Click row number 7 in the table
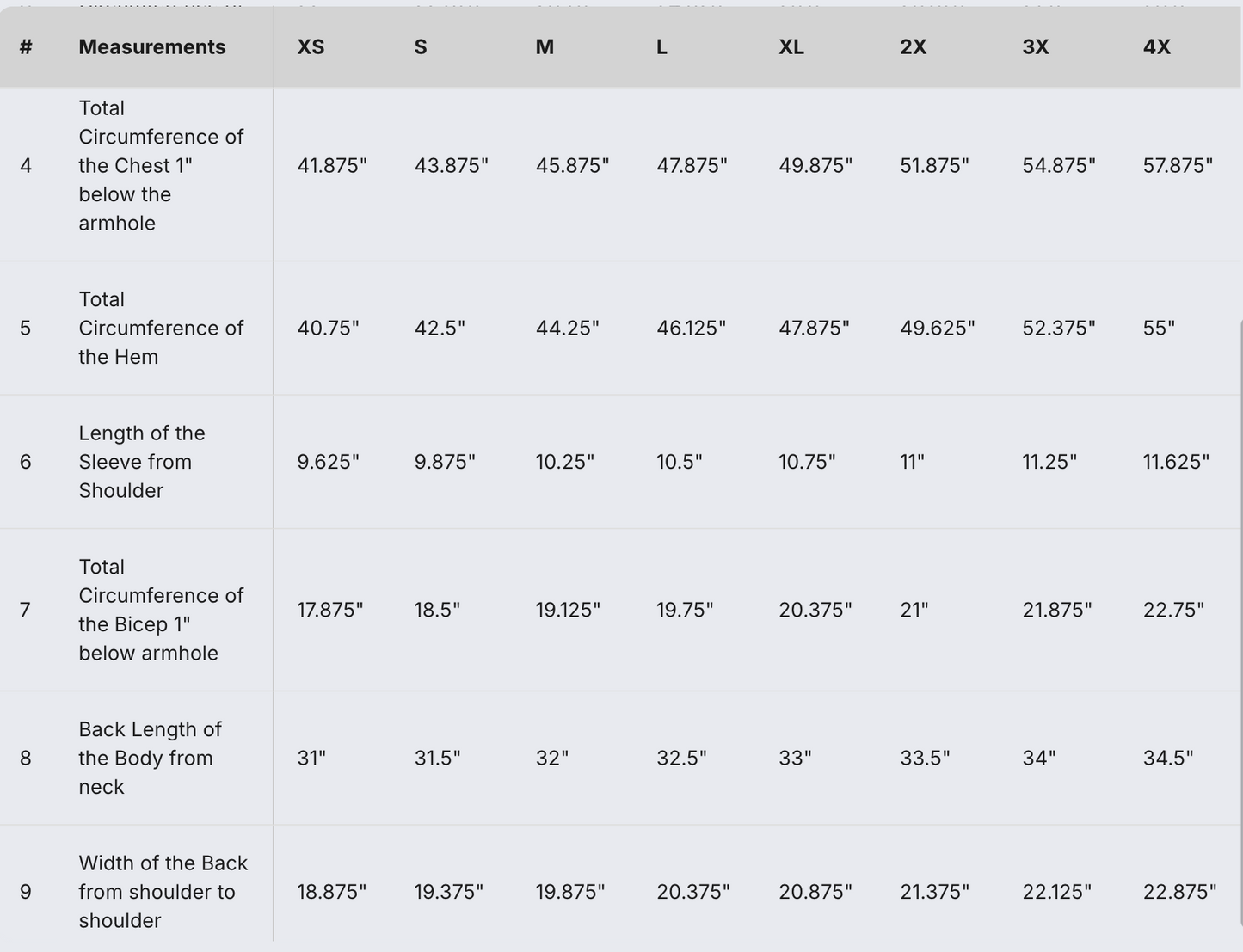 tap(26, 610)
